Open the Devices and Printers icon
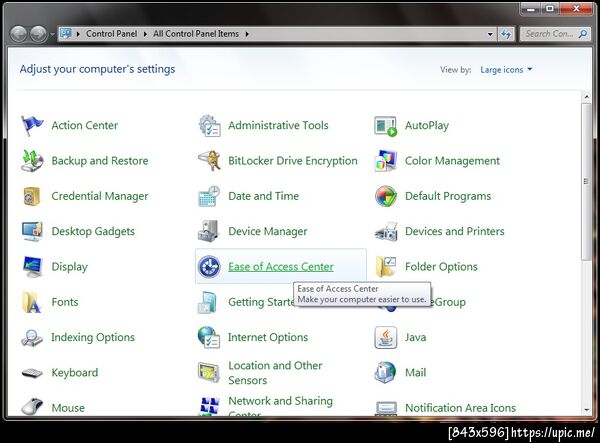 386,232
